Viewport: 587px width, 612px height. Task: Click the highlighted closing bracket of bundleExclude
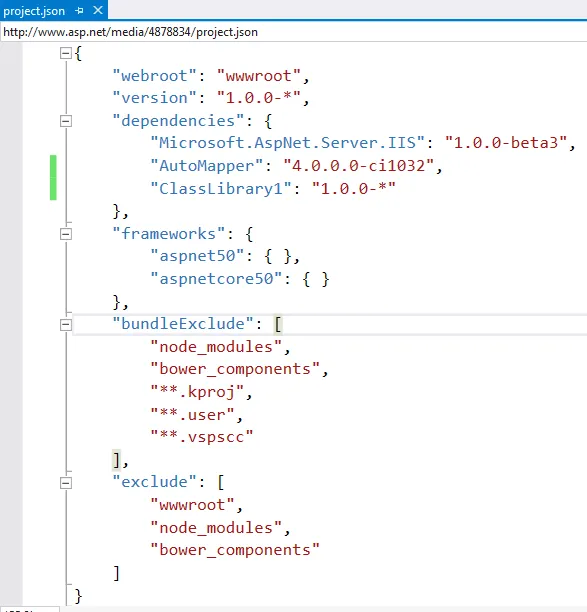(x=117, y=460)
